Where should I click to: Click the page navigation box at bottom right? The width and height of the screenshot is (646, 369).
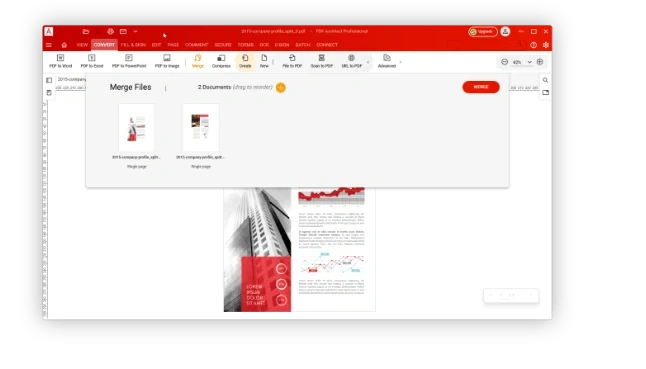511,295
